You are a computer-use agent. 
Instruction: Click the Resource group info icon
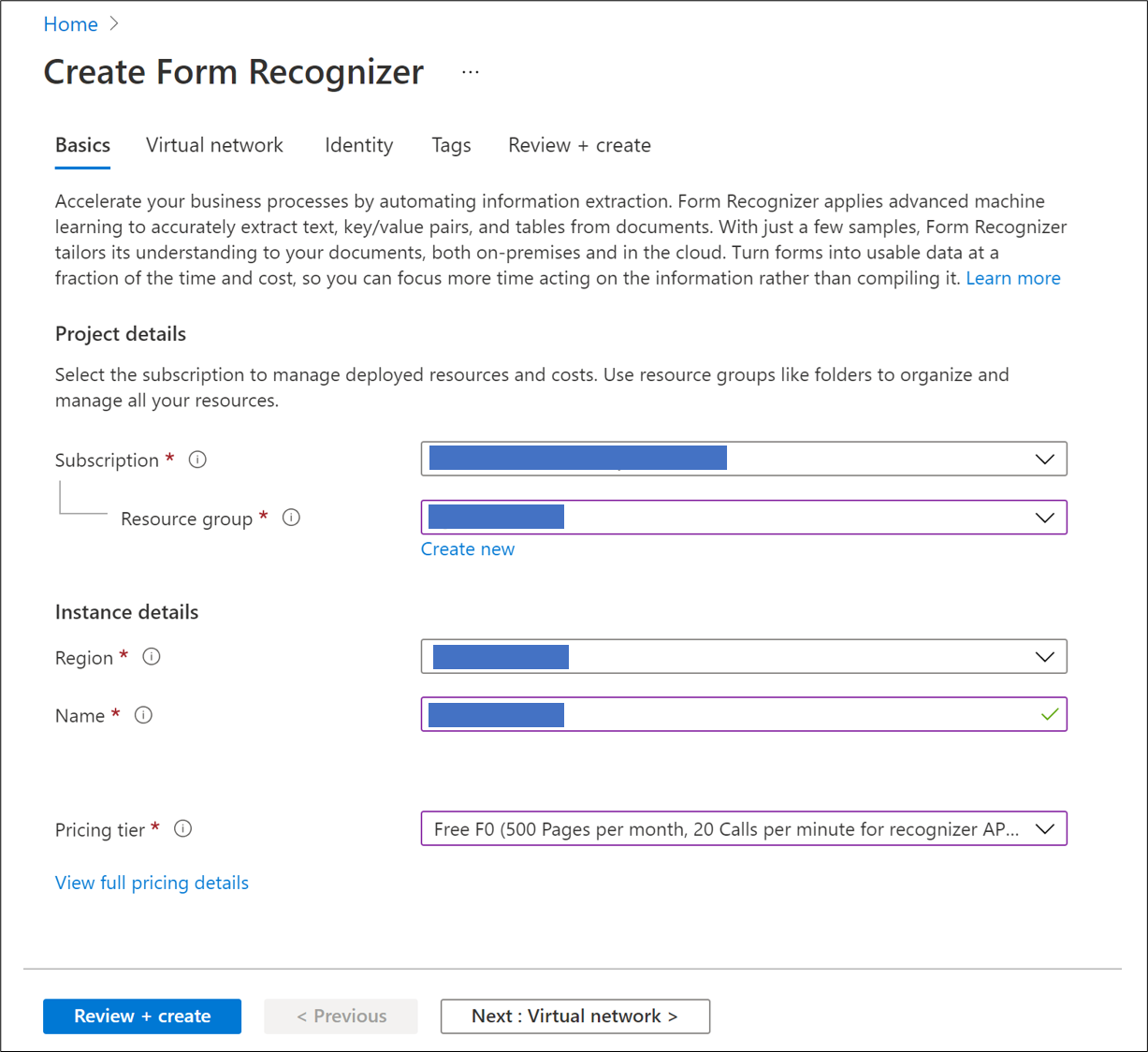pyautogui.click(x=291, y=518)
